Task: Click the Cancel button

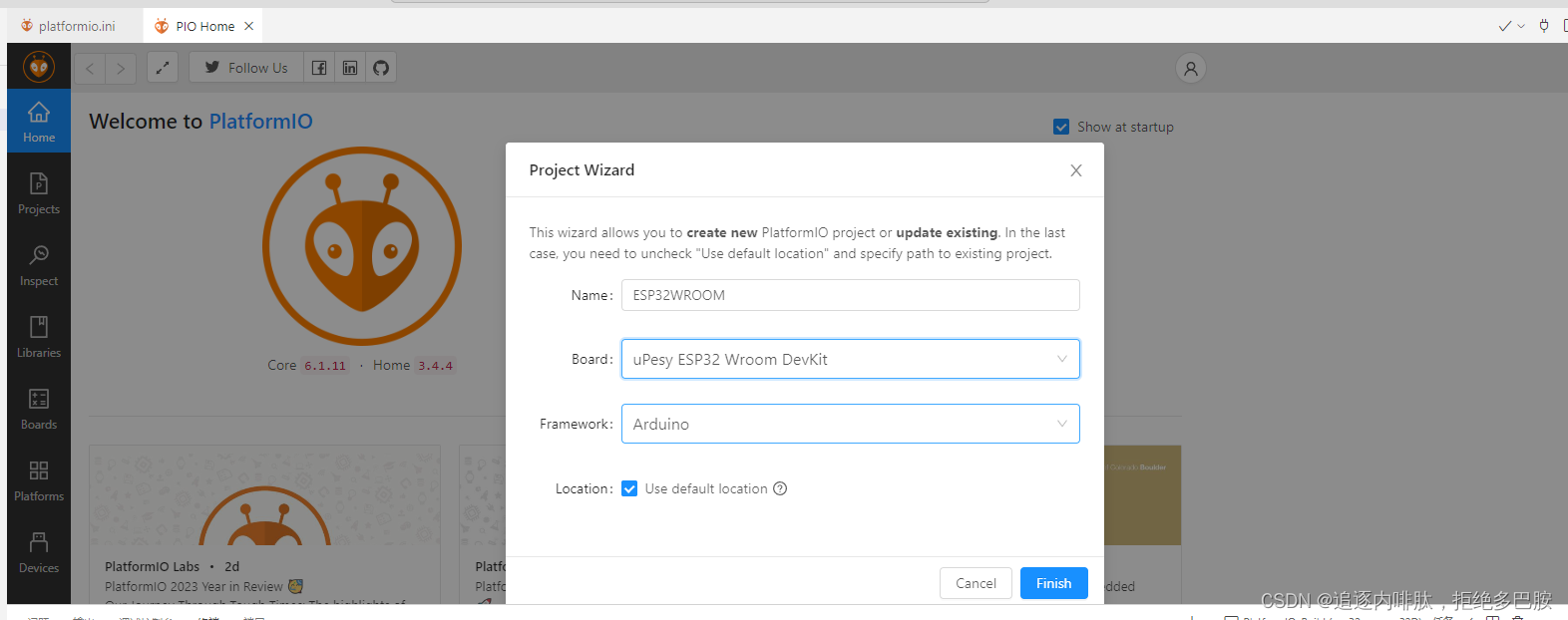Action: 976,583
